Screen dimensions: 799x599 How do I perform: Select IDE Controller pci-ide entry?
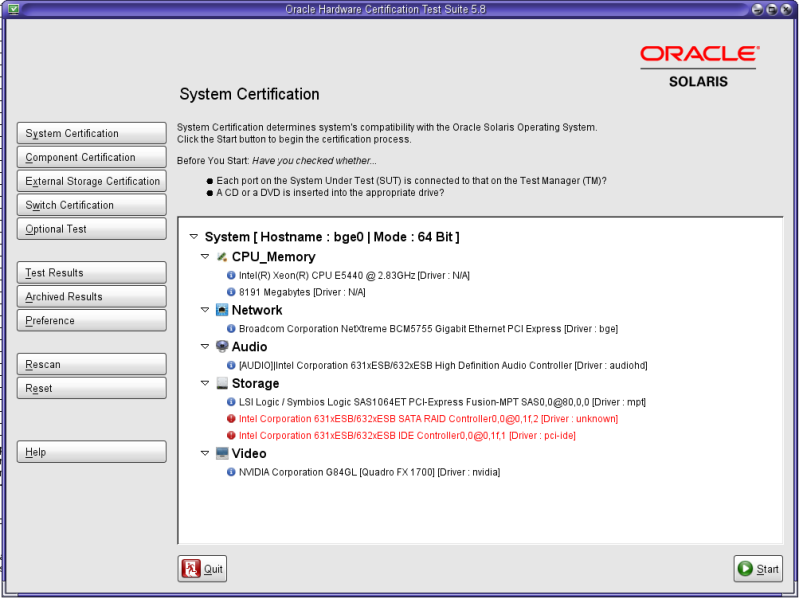(x=407, y=436)
